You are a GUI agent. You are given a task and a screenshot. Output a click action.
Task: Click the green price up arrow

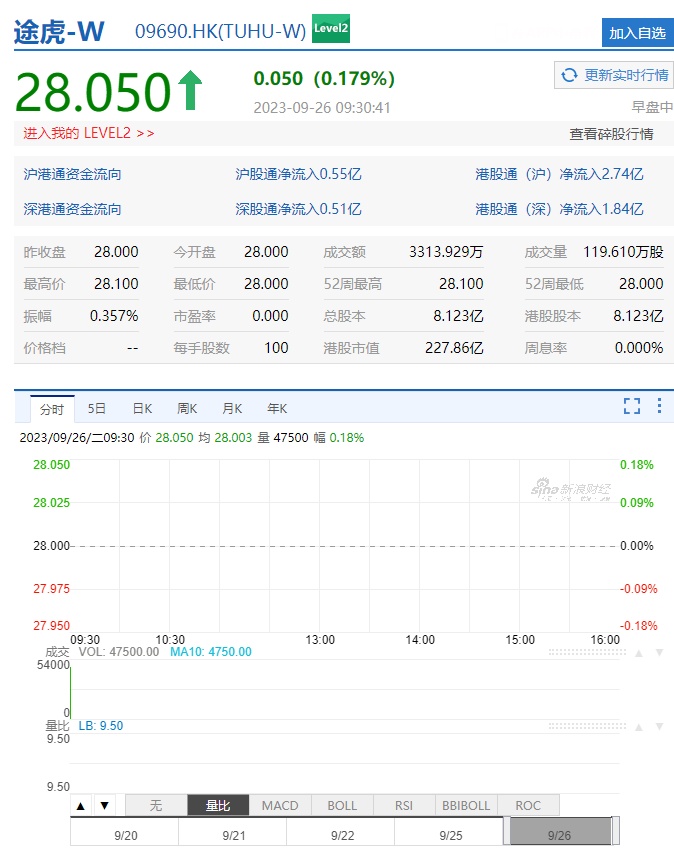click(190, 90)
